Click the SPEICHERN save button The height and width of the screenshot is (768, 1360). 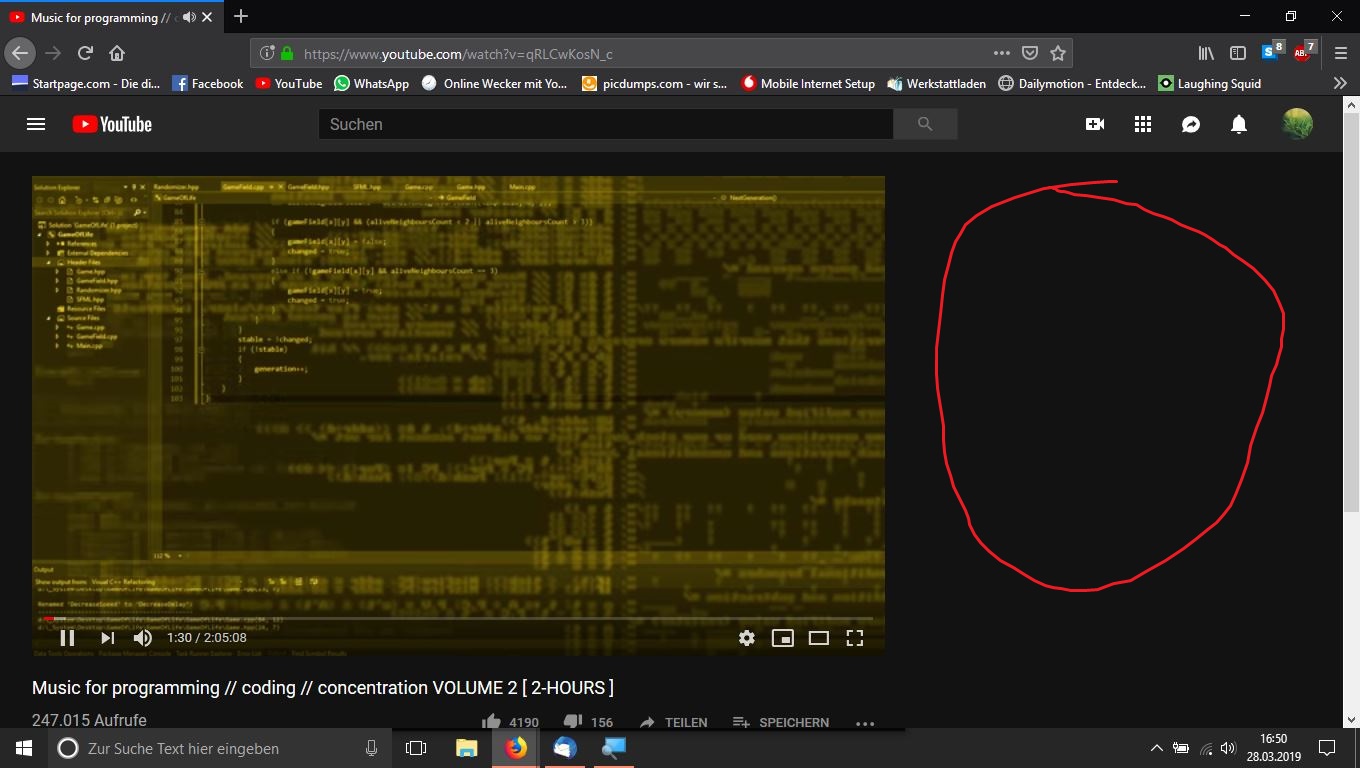click(781, 722)
